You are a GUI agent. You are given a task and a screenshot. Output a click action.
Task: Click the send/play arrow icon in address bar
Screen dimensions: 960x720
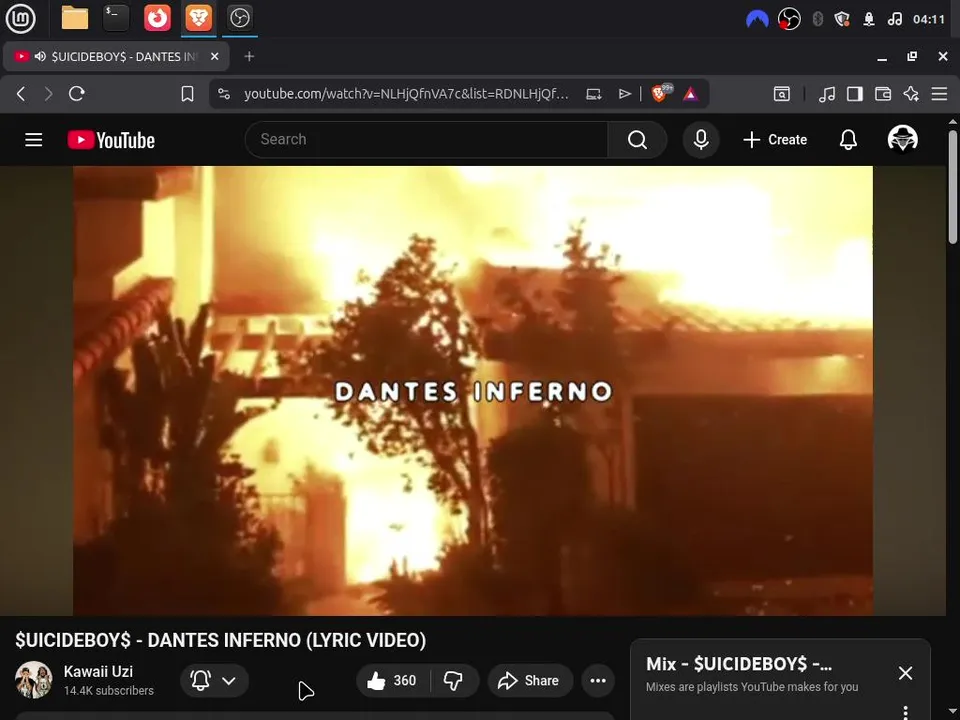(x=624, y=94)
